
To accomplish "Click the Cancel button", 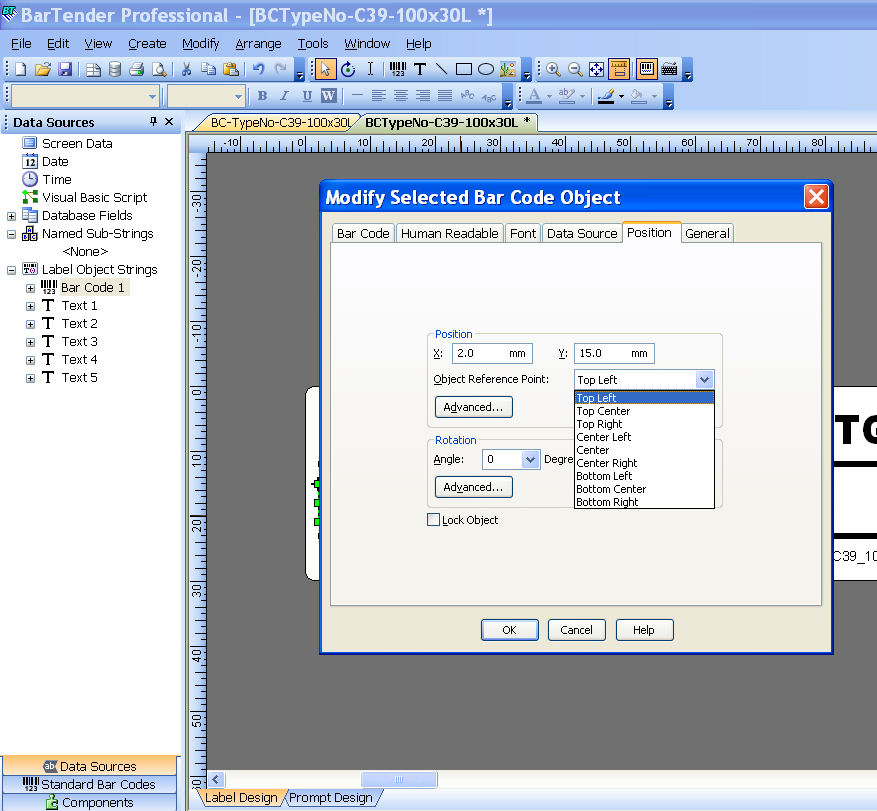I will pos(577,630).
